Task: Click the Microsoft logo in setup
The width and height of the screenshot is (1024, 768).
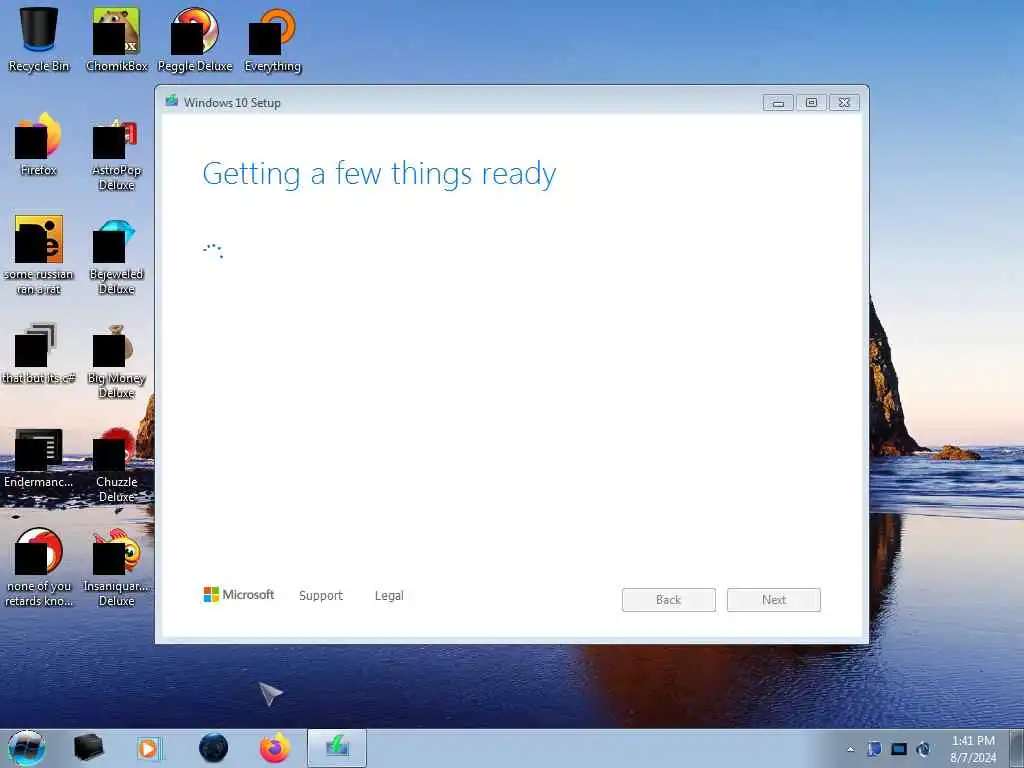Action: [239, 594]
